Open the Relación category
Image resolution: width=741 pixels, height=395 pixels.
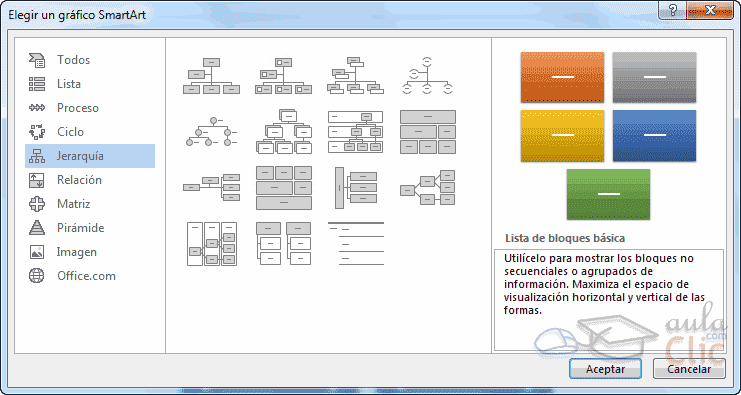[x=90, y=180]
